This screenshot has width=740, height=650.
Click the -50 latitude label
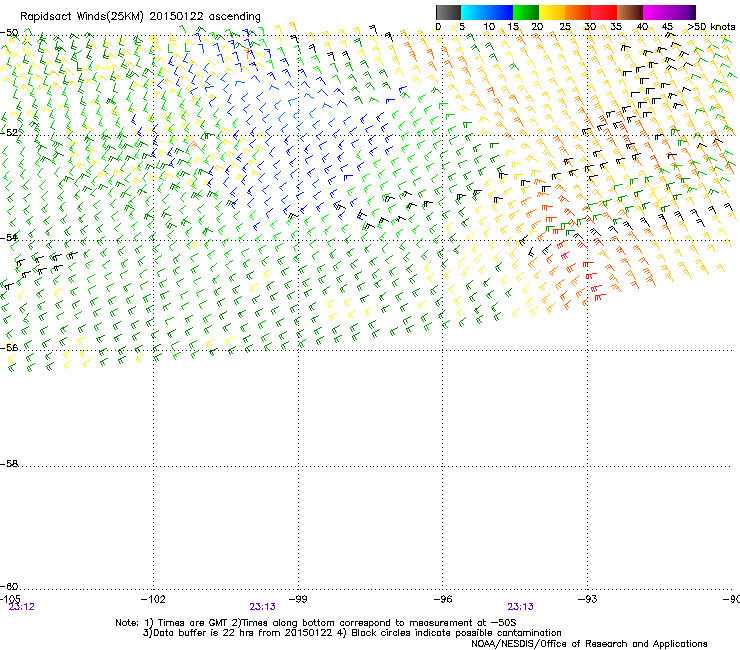tap(9, 33)
